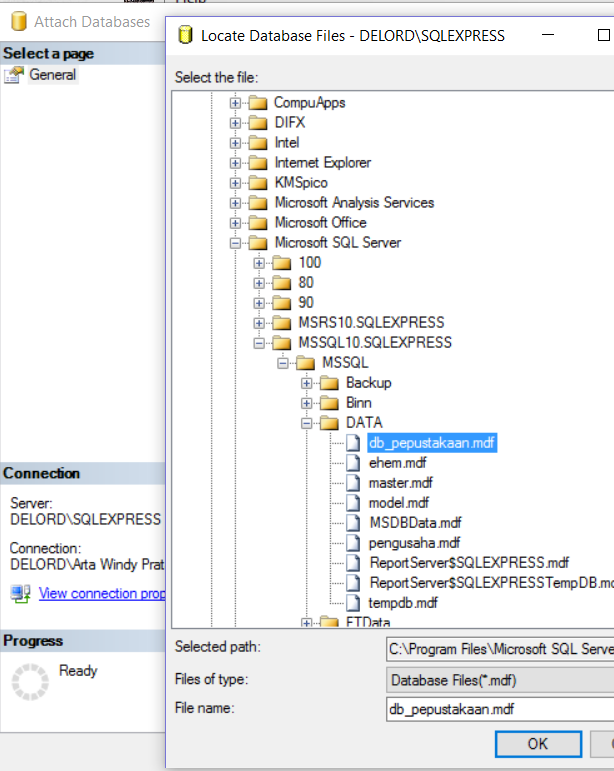Select the MSRS10.SQLEXPRESS folder

point(371,323)
